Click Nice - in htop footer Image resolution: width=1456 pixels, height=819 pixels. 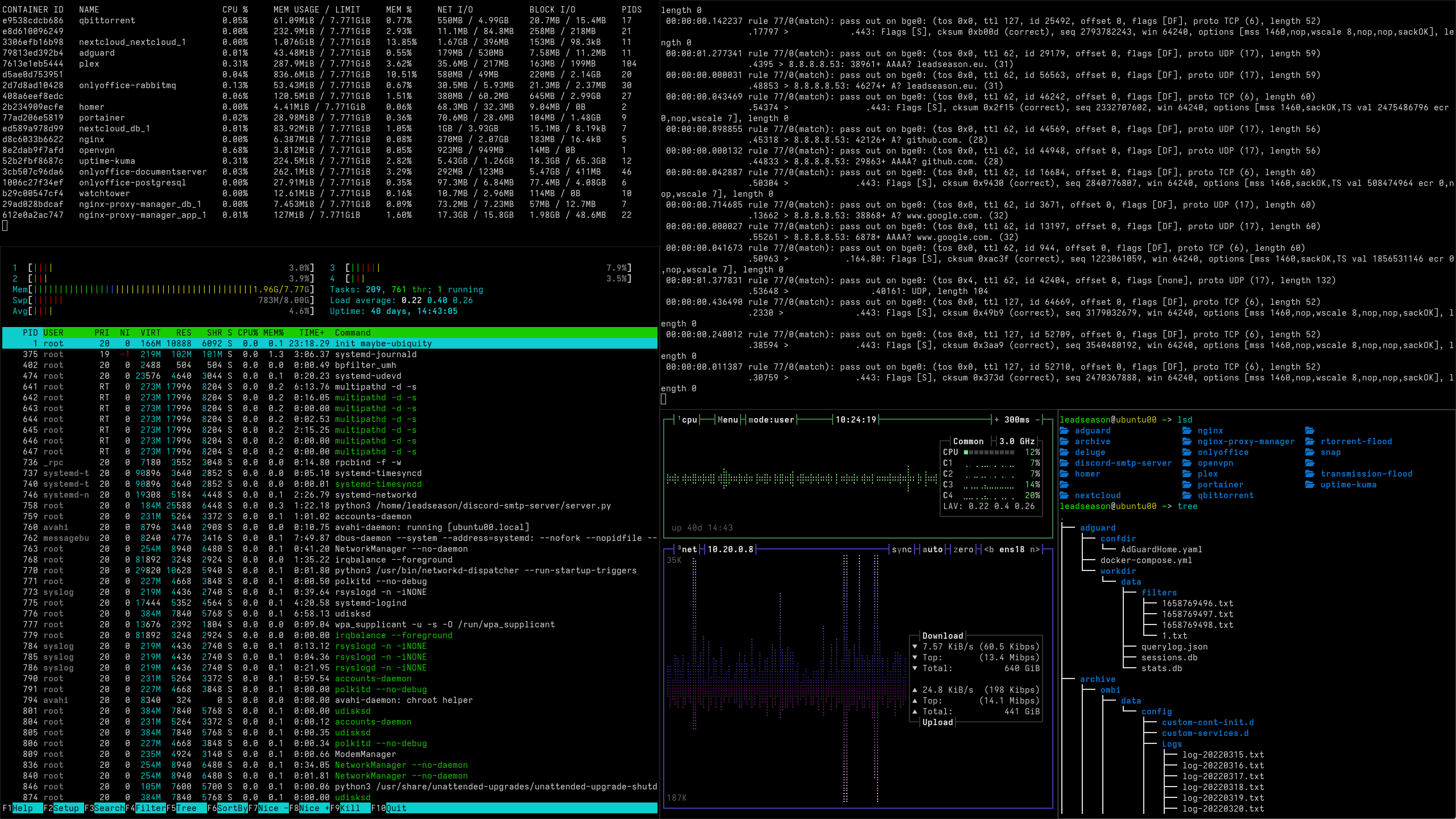[273, 808]
